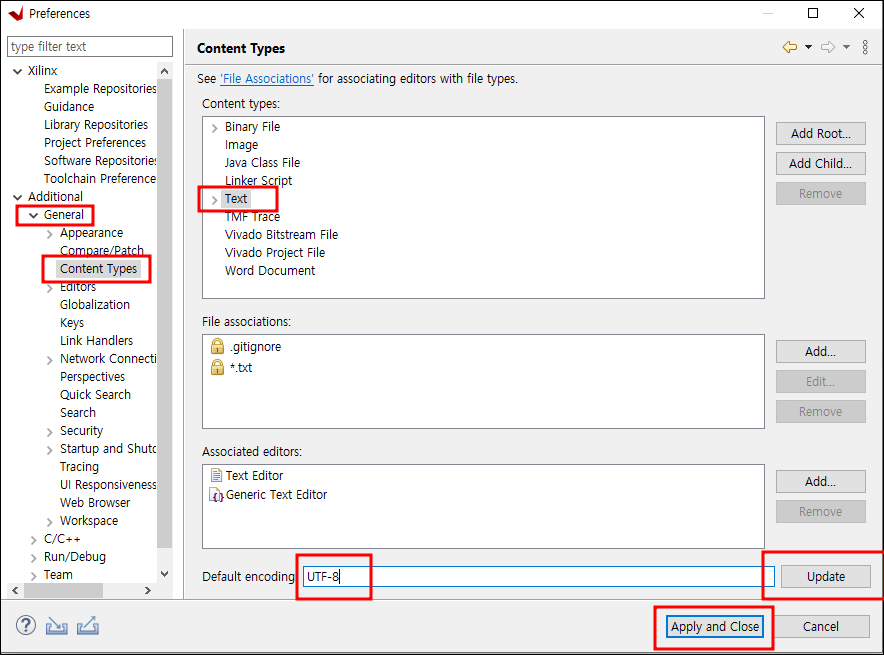Viewport: 884px width, 655px height.
Task: Select Image content type
Action: (x=241, y=145)
